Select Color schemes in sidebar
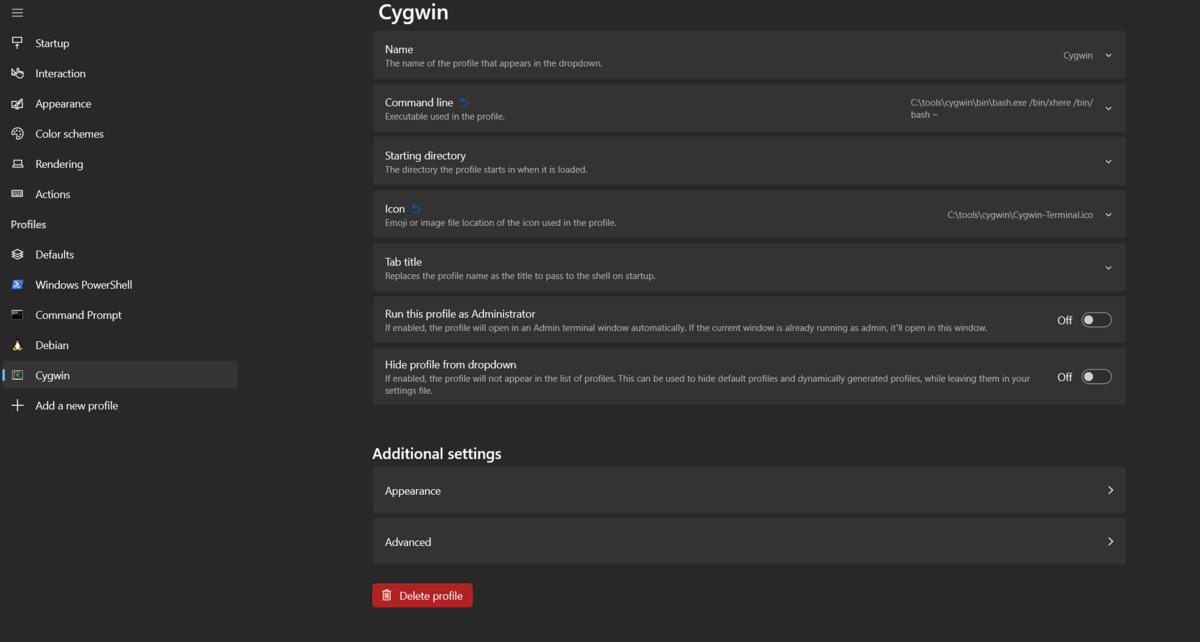Viewport: 1200px width, 642px height. coord(120,134)
